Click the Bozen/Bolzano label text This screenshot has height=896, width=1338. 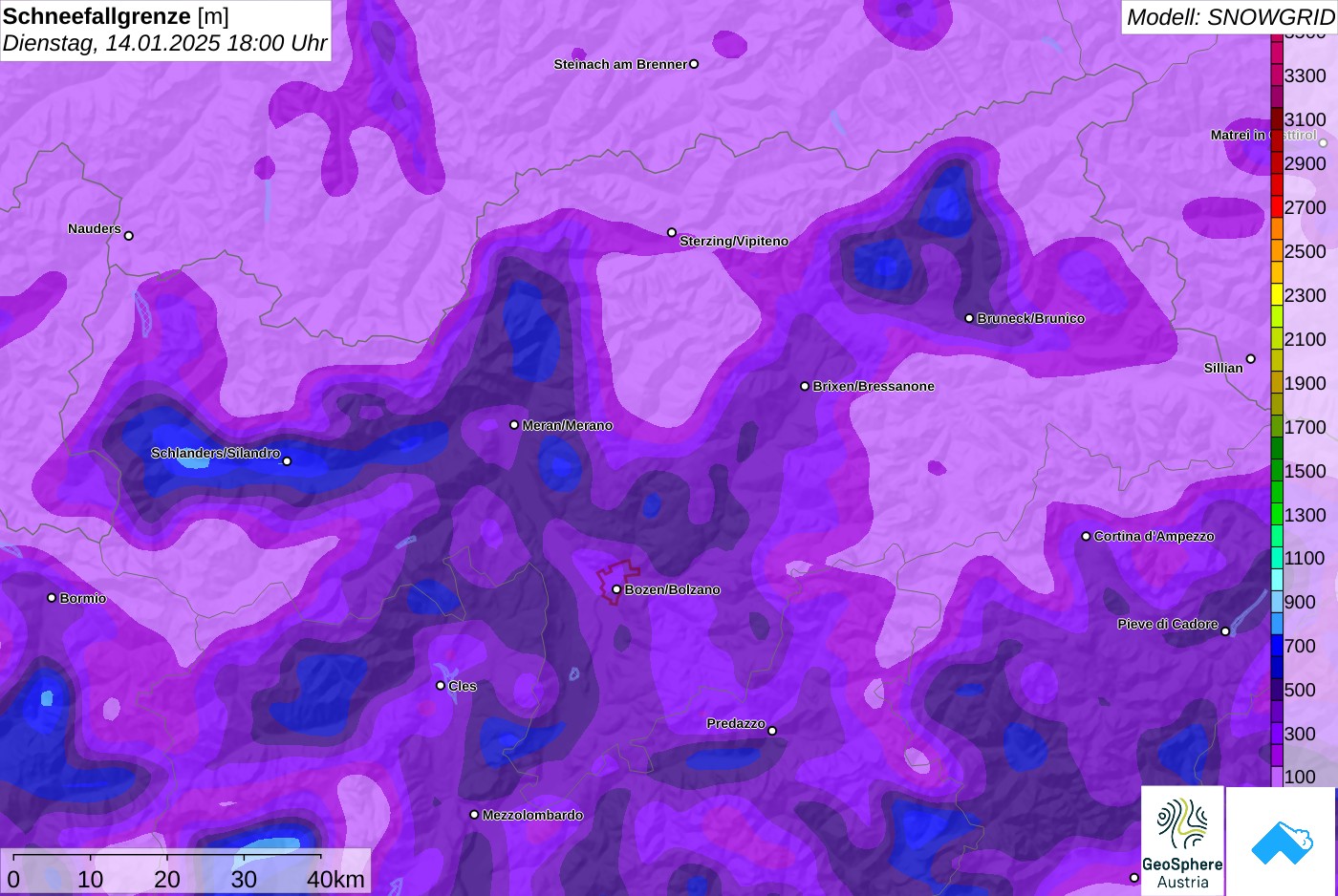coord(673,589)
